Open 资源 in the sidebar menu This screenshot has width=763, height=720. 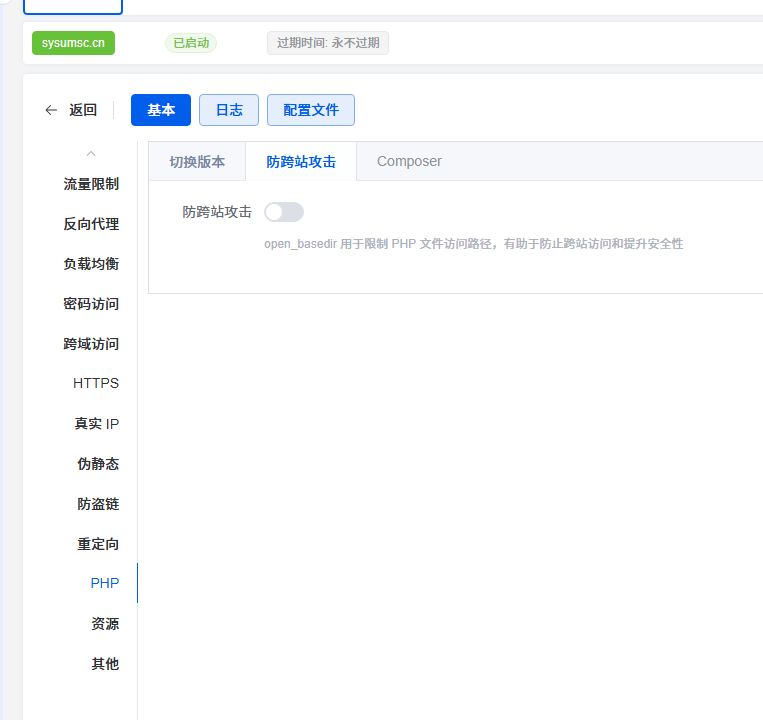pos(105,624)
